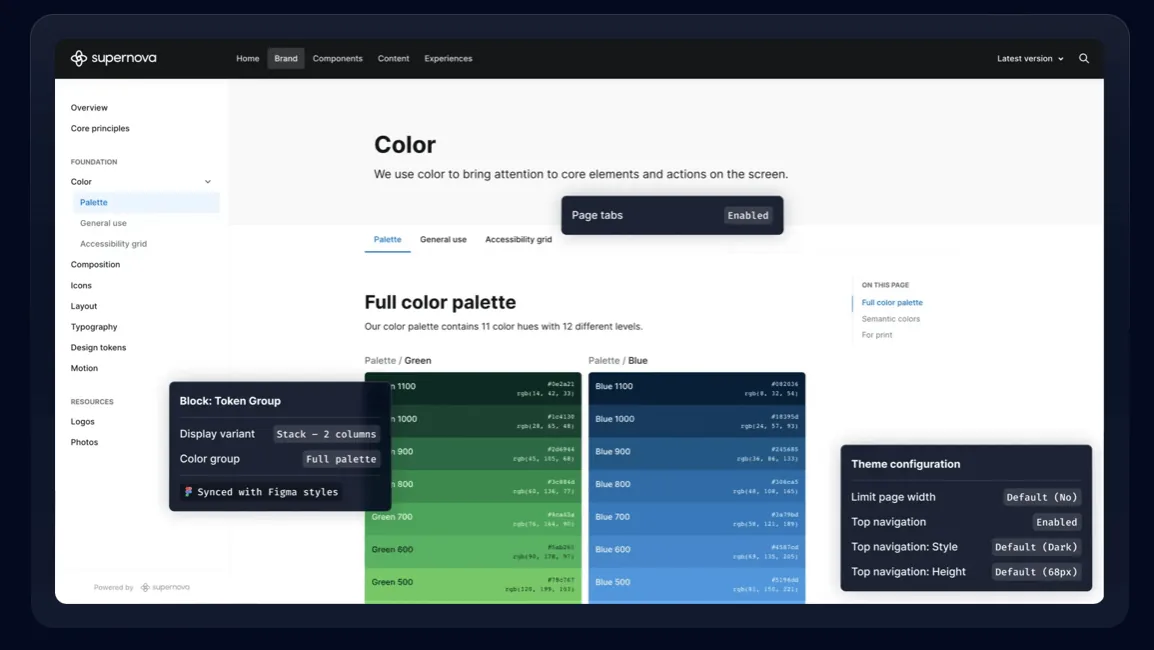Open the Latest version dropdown

[1030, 58]
